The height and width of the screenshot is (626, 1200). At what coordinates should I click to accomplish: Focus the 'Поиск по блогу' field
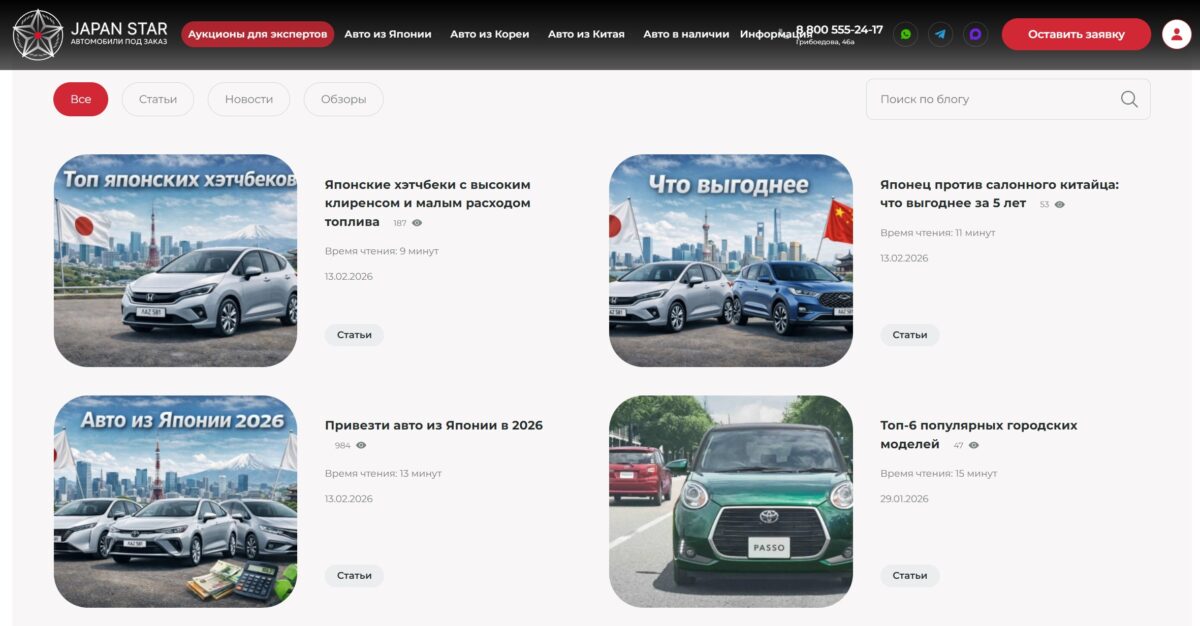pos(990,99)
